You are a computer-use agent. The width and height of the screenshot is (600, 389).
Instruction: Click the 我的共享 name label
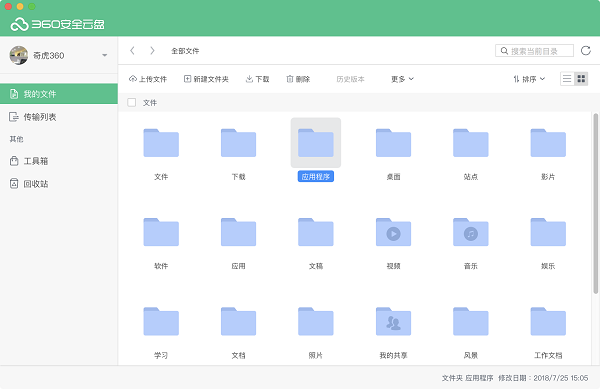click(393, 355)
